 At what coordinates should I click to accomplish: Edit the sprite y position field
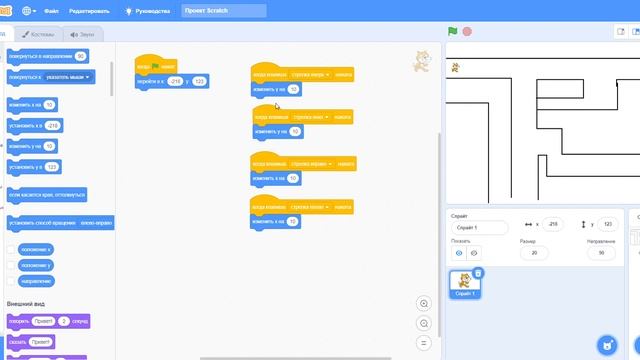(608, 224)
